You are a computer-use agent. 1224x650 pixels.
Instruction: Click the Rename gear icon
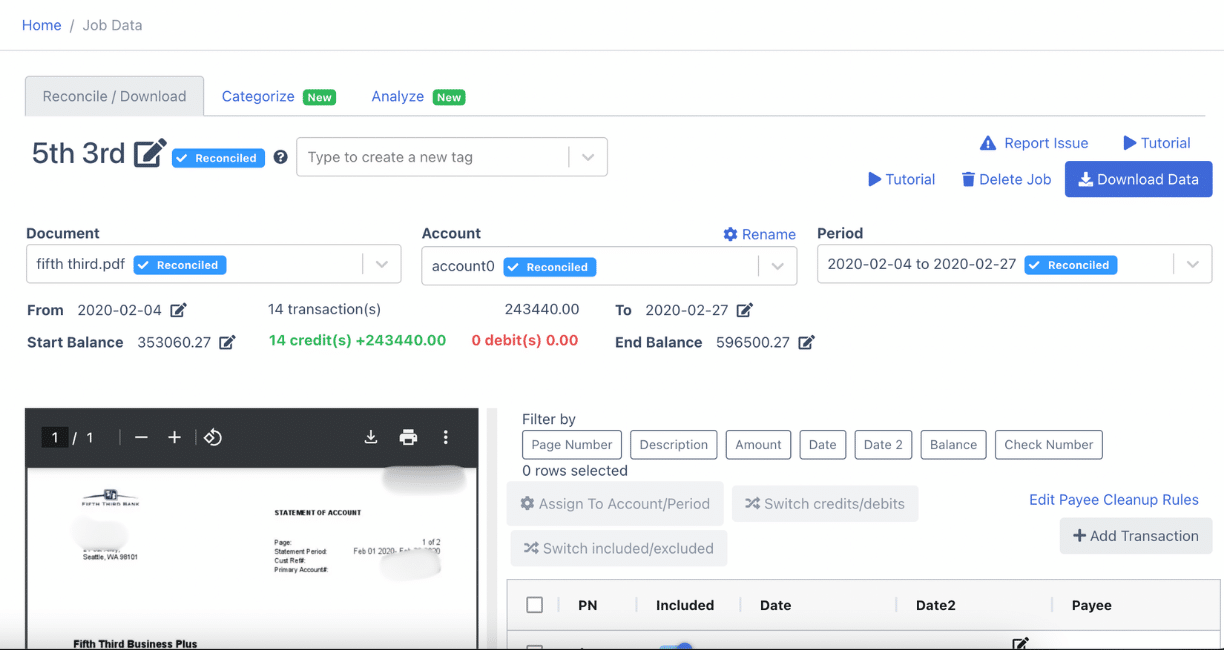point(730,234)
